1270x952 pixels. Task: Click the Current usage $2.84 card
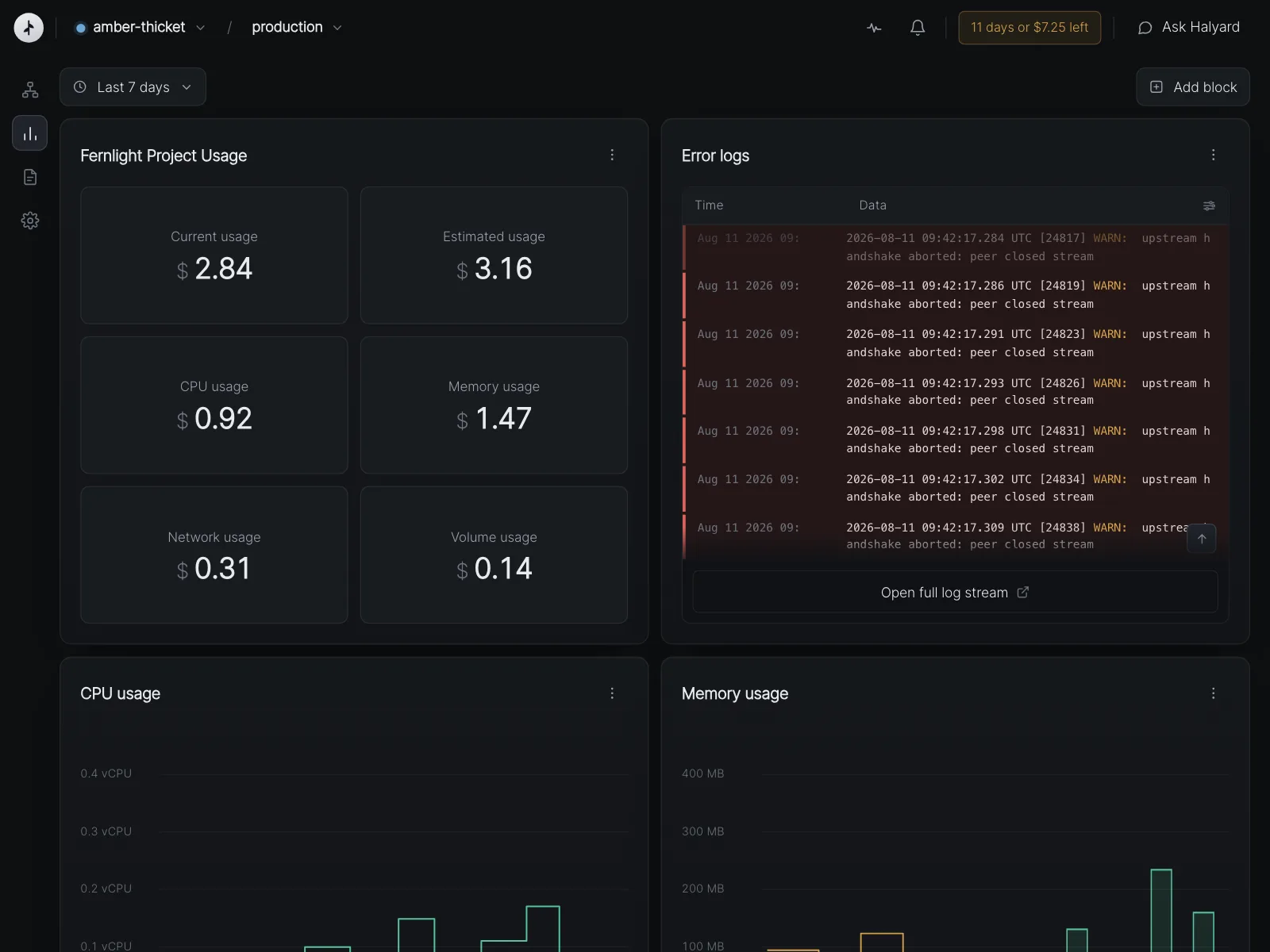click(214, 255)
